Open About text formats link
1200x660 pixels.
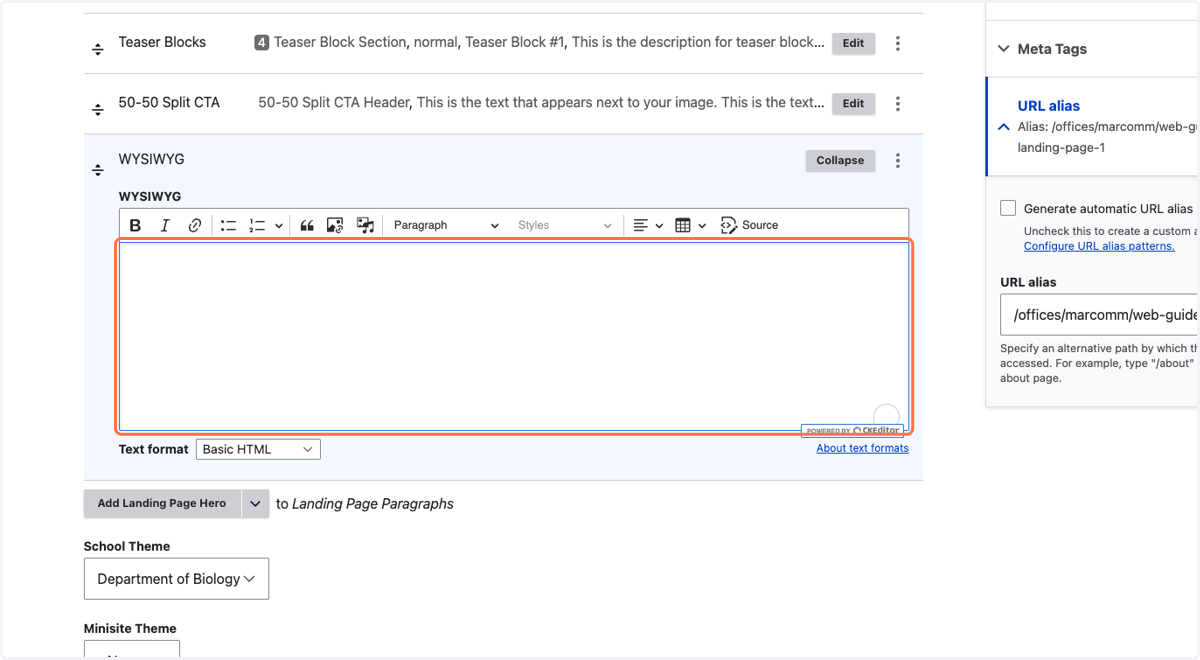tap(862, 448)
